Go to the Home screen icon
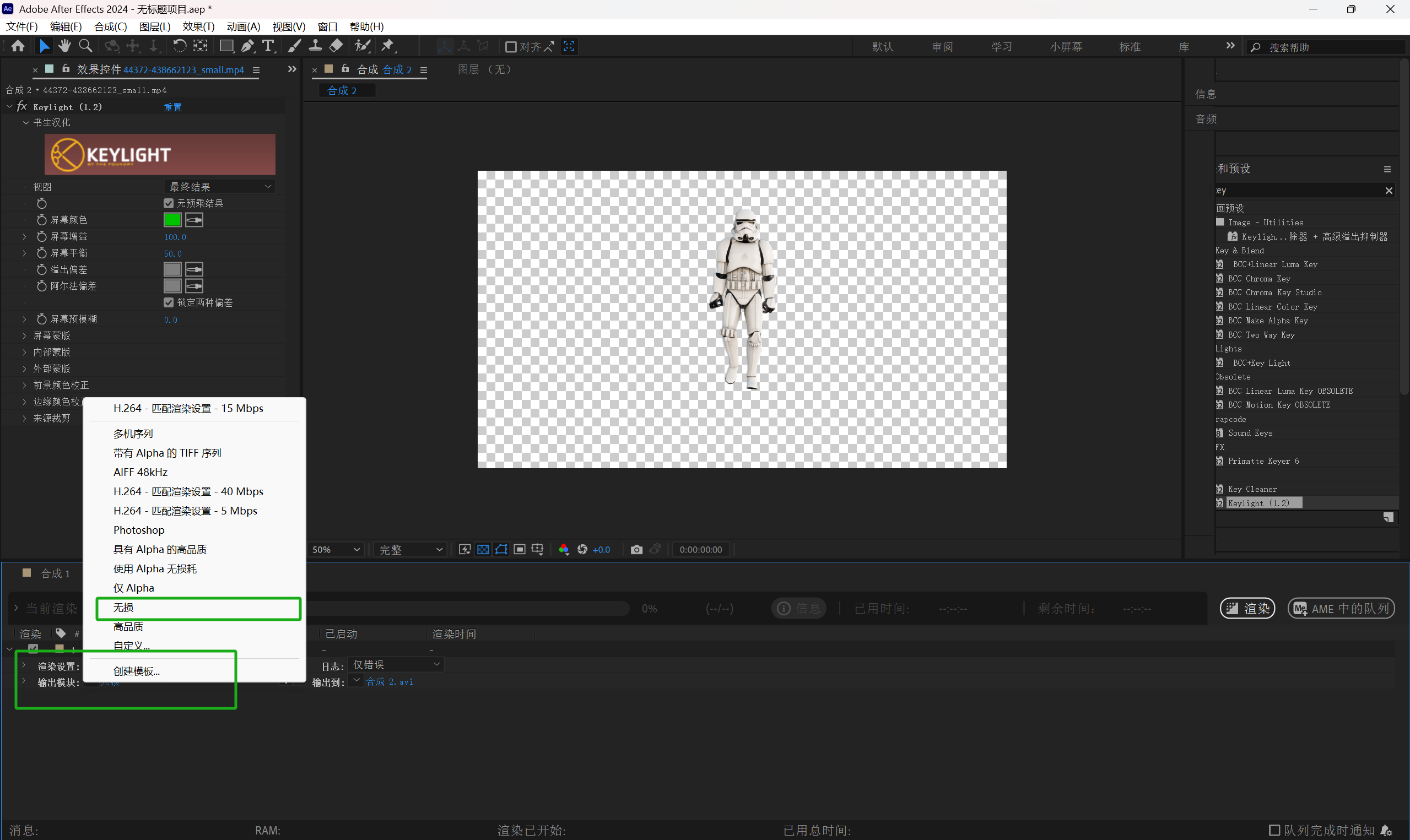 18,46
